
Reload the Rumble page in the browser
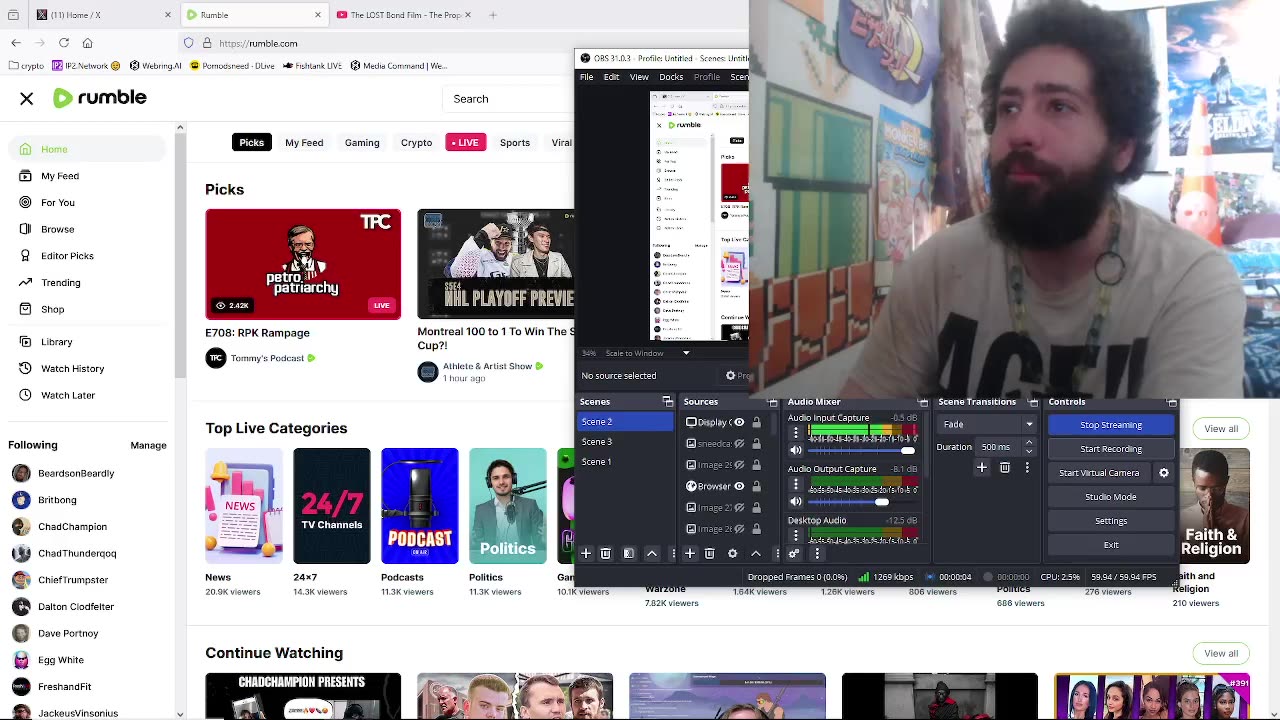64,43
